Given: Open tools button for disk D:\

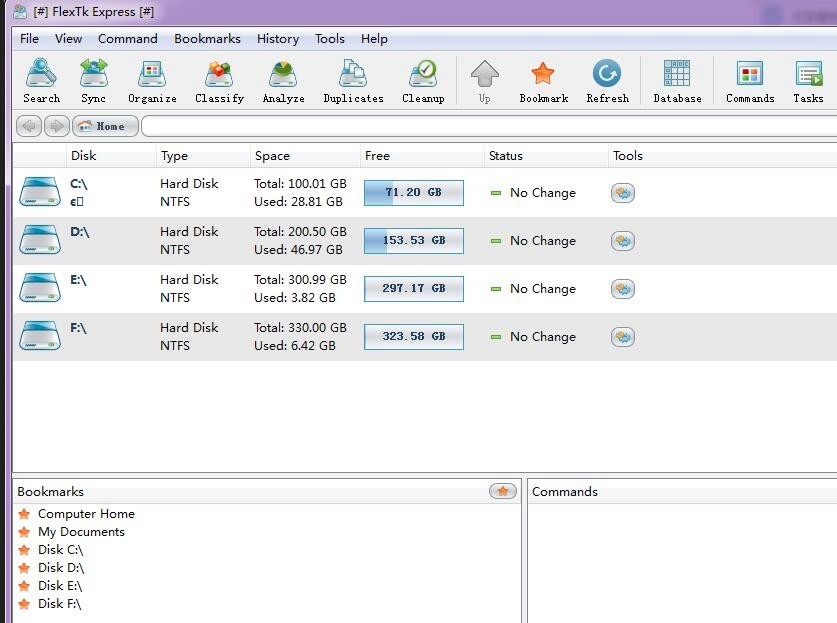Looking at the screenshot, I should pos(622,241).
